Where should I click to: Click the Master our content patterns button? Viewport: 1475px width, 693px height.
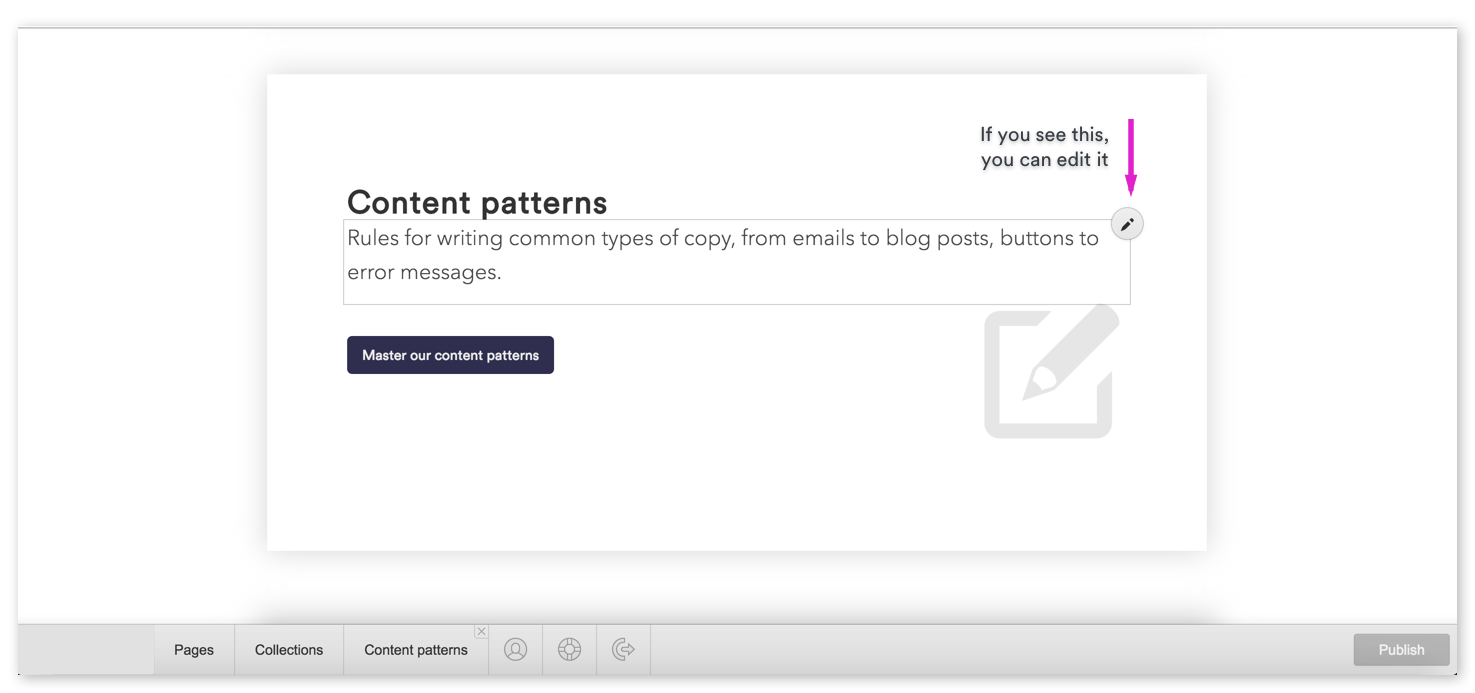450,355
